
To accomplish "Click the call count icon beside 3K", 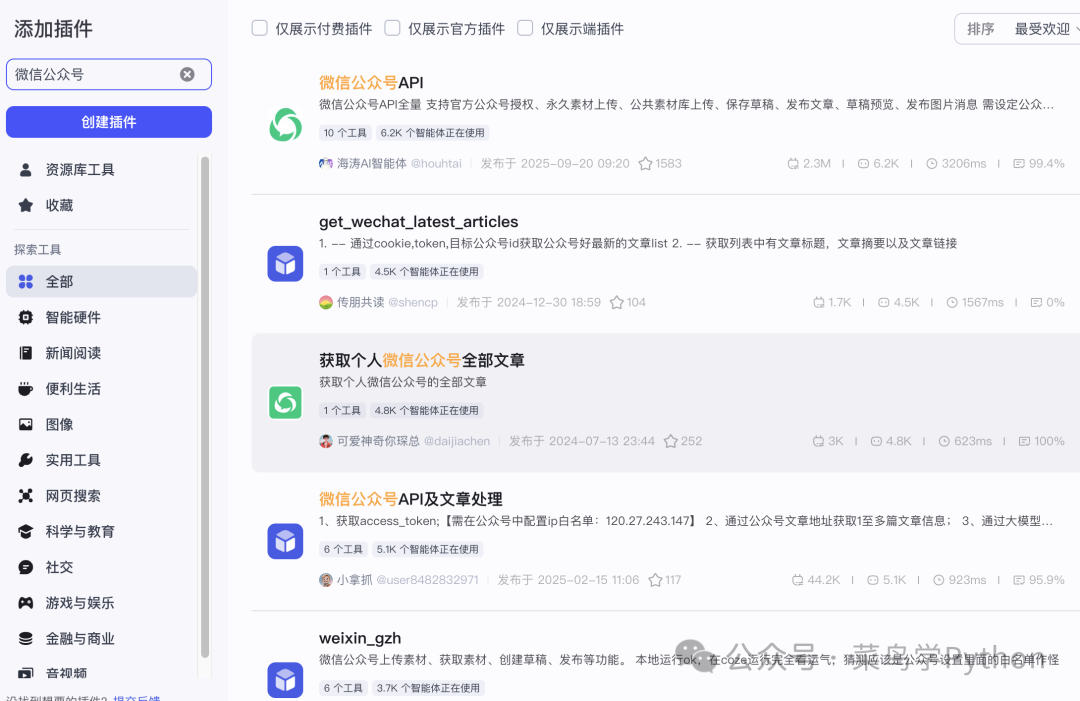I will tap(818, 441).
